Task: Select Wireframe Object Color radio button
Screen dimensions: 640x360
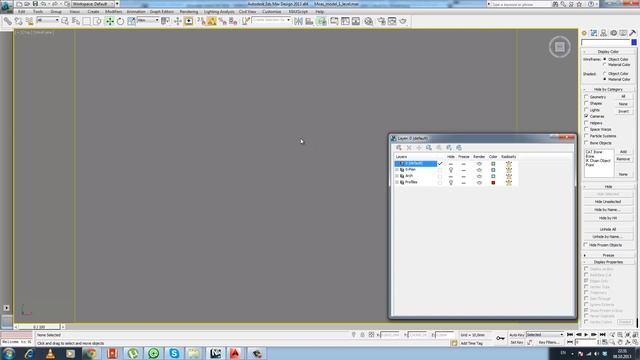Action: [605, 59]
